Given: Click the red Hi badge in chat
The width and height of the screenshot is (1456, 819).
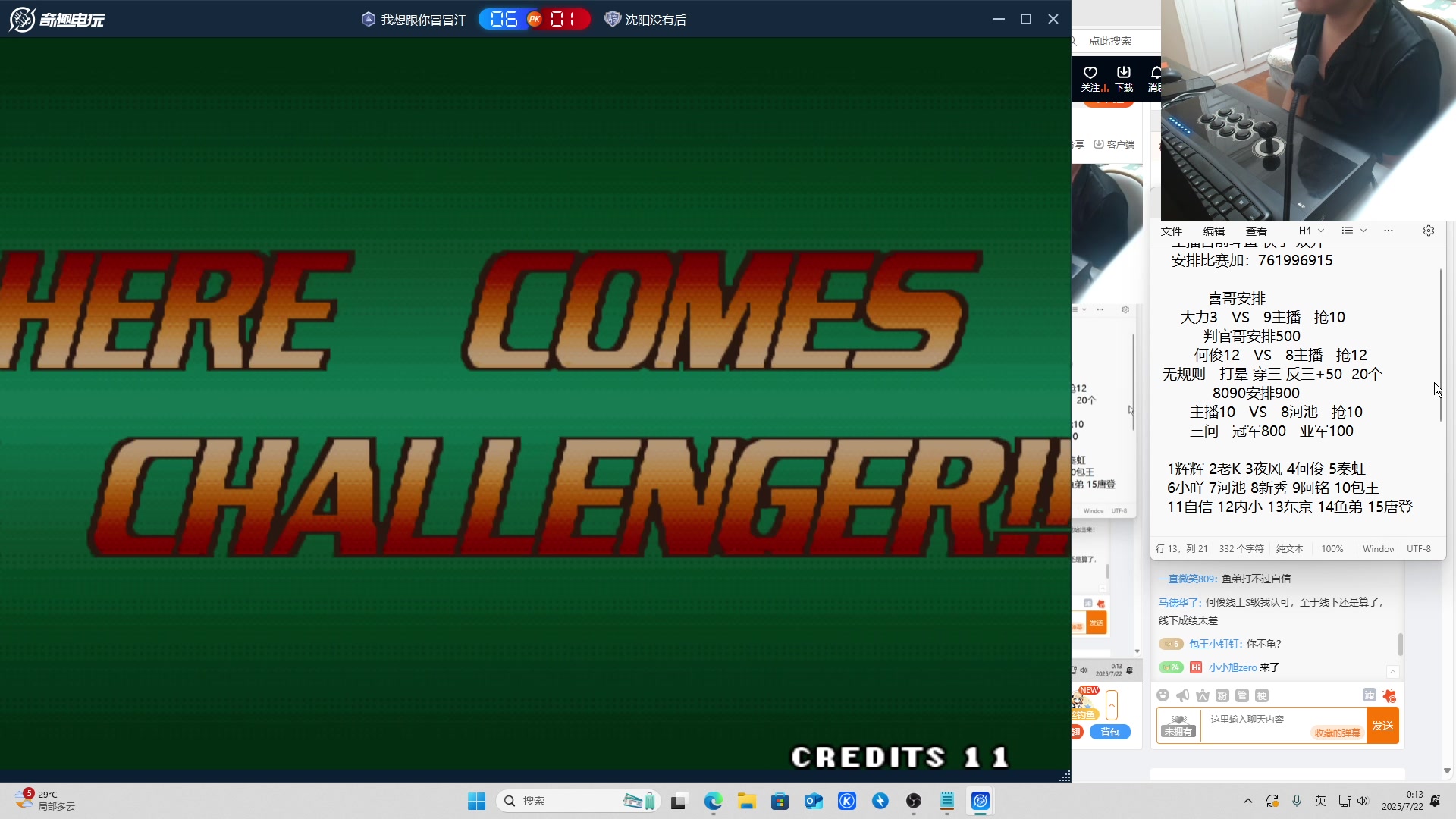Looking at the screenshot, I should click(1196, 667).
